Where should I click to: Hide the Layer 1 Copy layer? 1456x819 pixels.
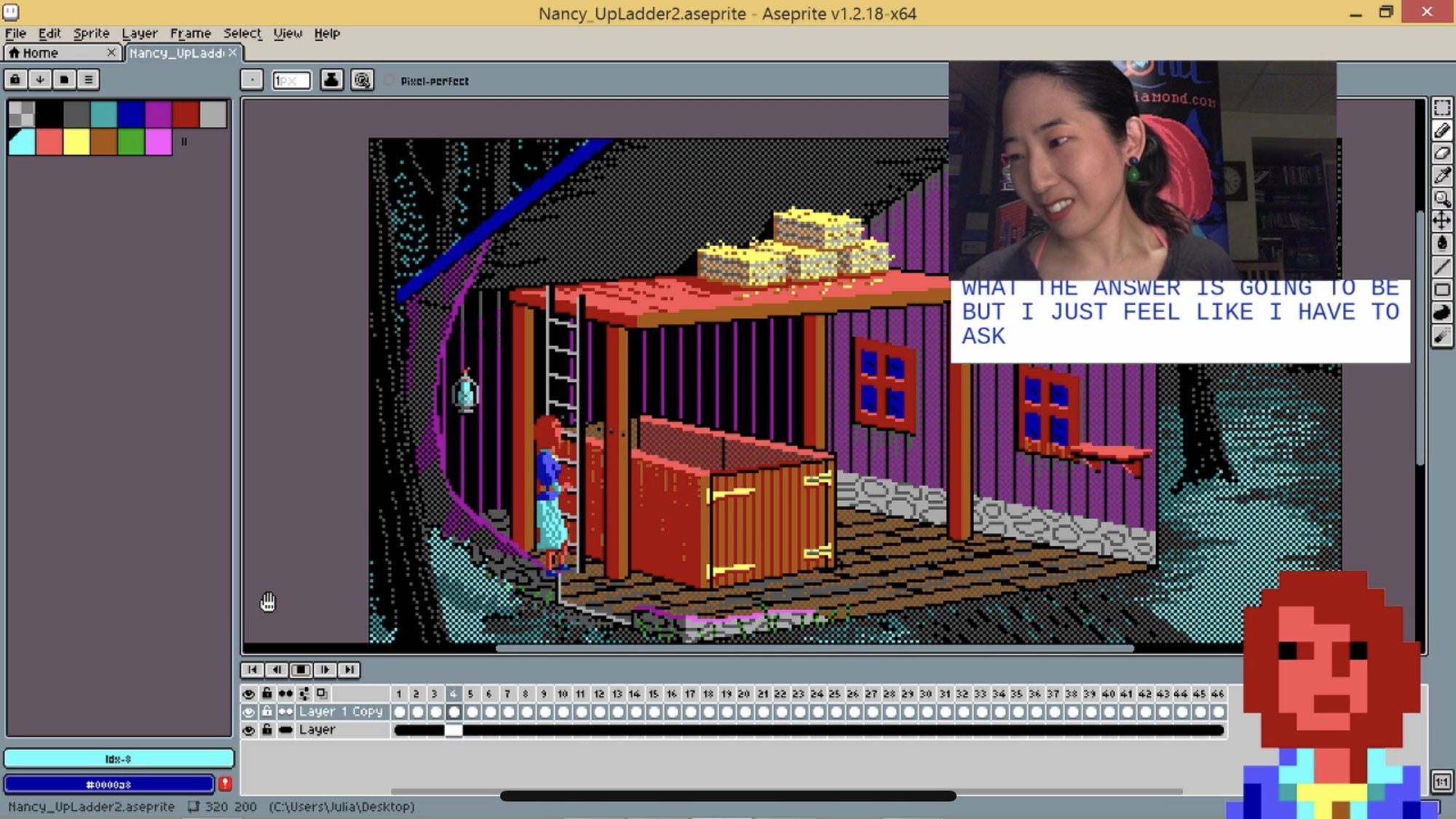coord(249,712)
